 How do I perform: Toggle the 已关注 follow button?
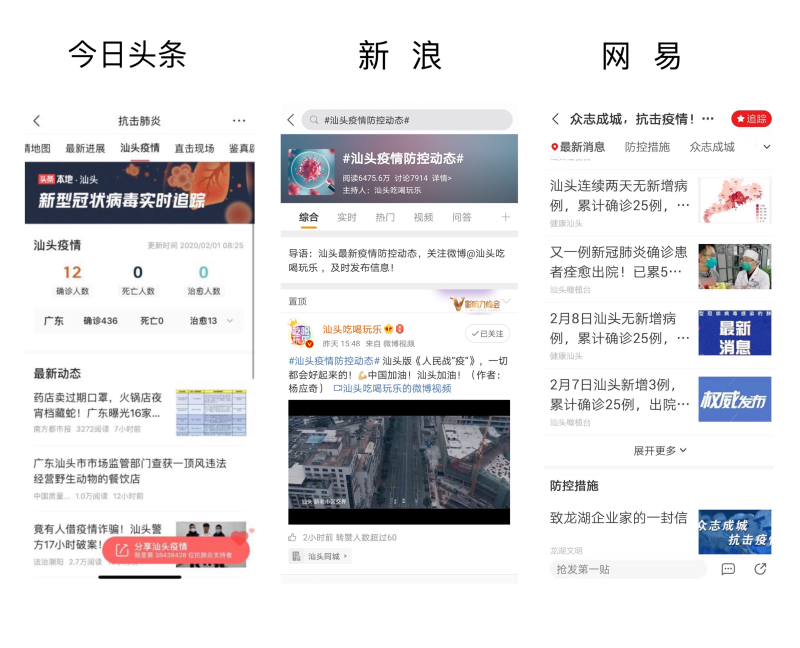487,334
